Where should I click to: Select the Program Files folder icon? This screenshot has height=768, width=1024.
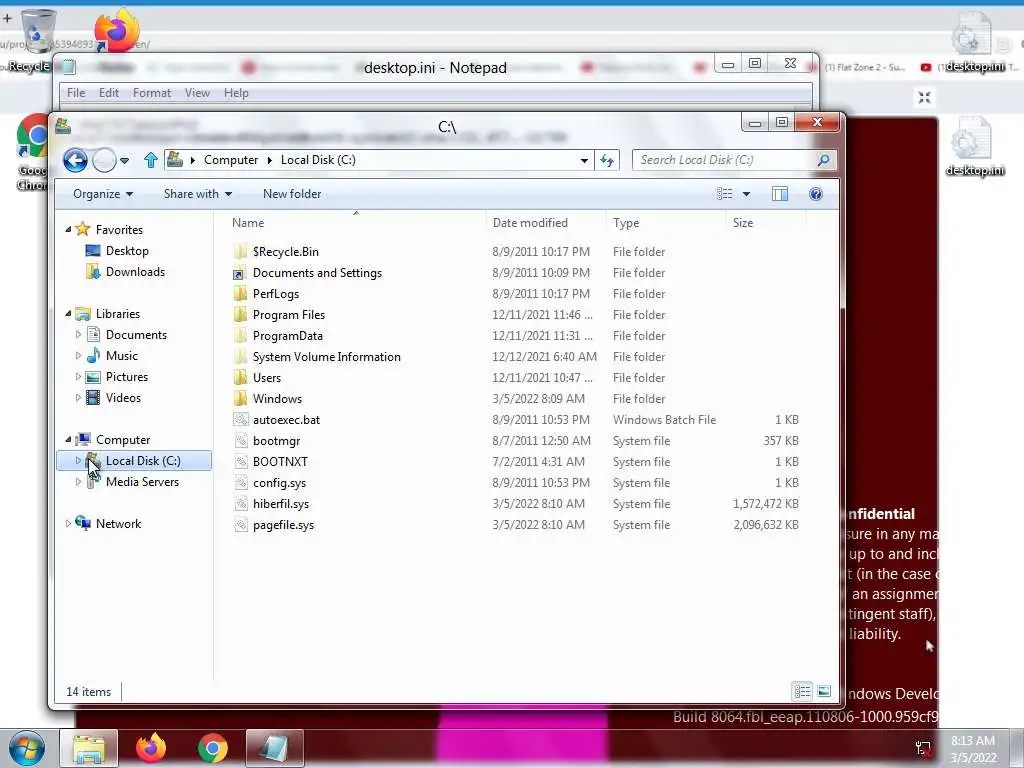240,315
